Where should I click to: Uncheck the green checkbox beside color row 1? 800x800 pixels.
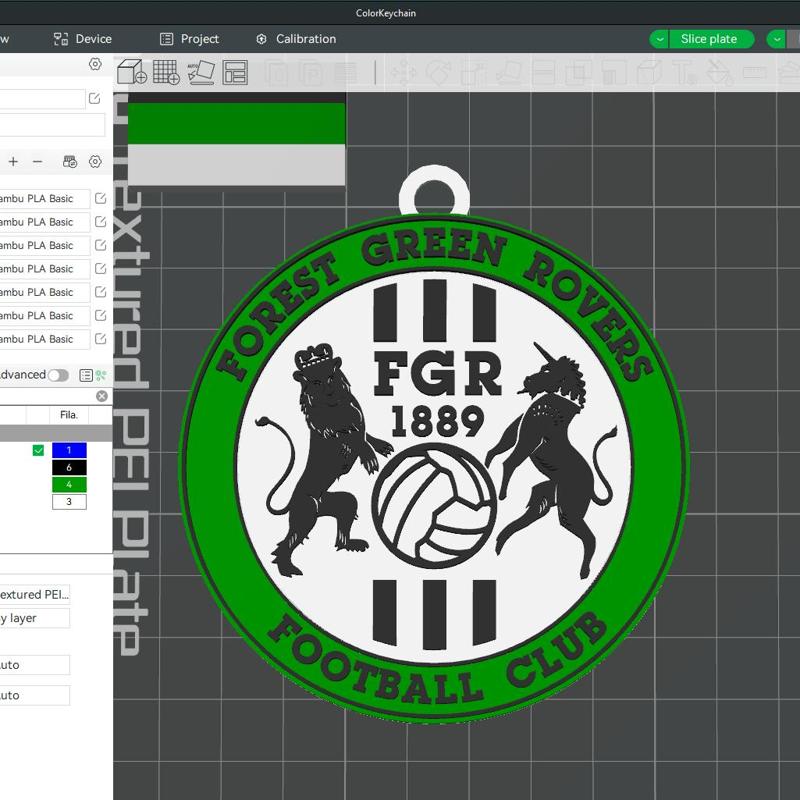coord(37,450)
